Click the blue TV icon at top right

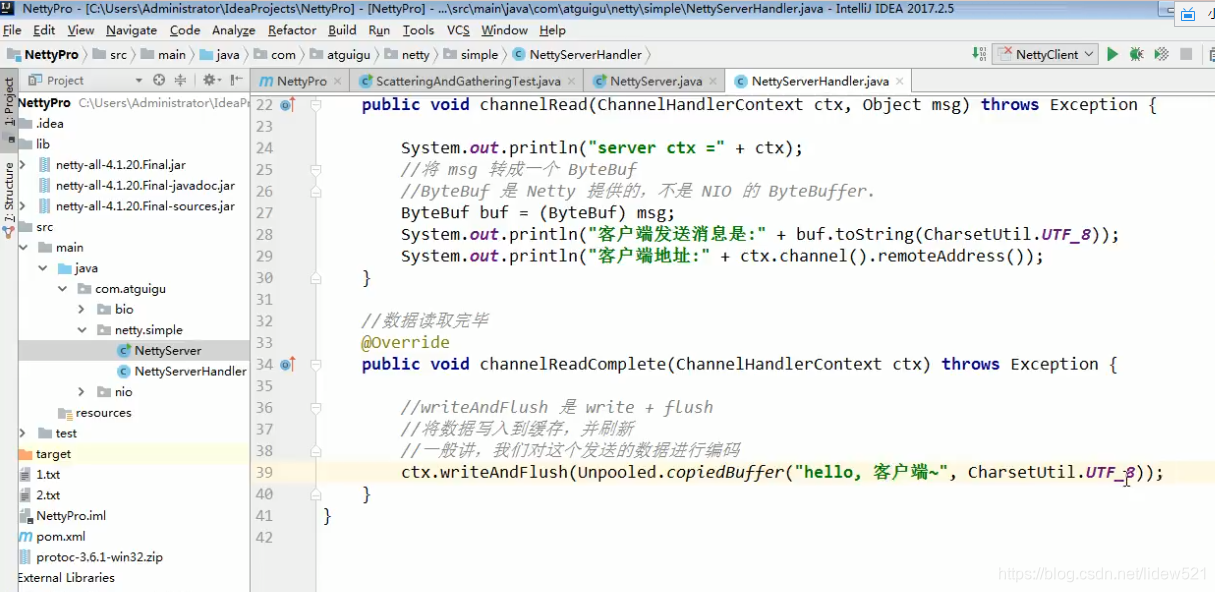pos(1188,14)
